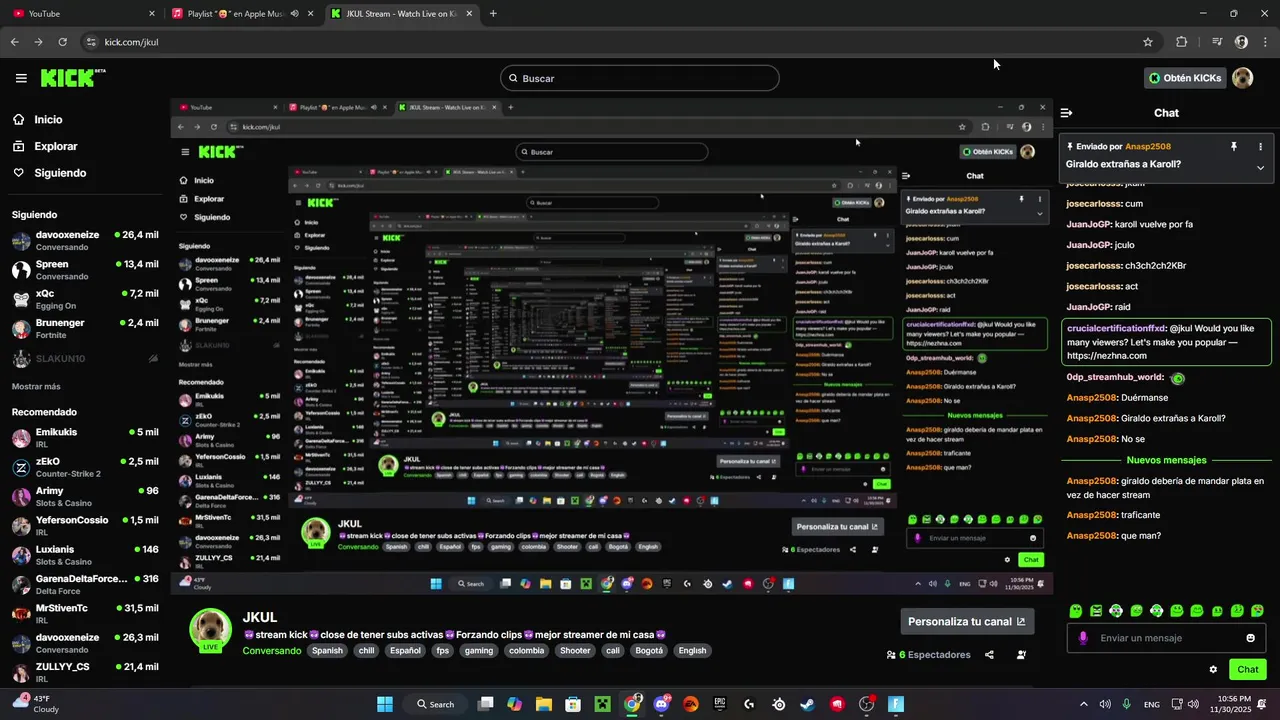
Task: Click the Buscar search field
Action: [640, 78]
